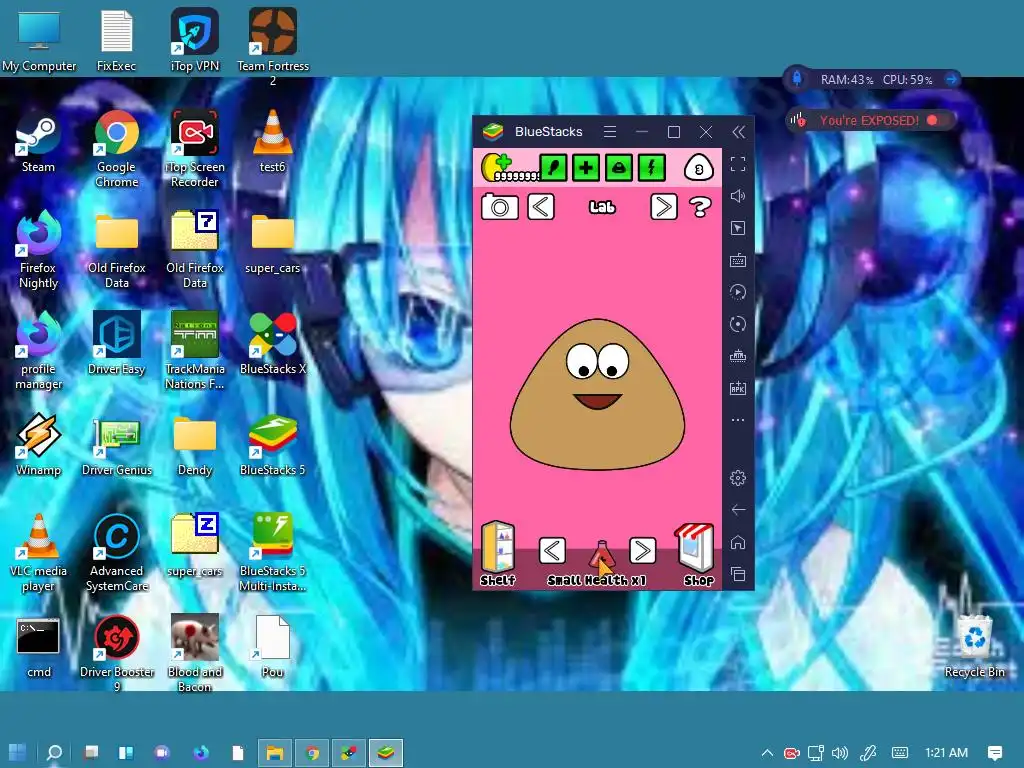This screenshot has width=1024, height=768.
Task: Select the cmd desktop shortcut
Action: pos(39,647)
